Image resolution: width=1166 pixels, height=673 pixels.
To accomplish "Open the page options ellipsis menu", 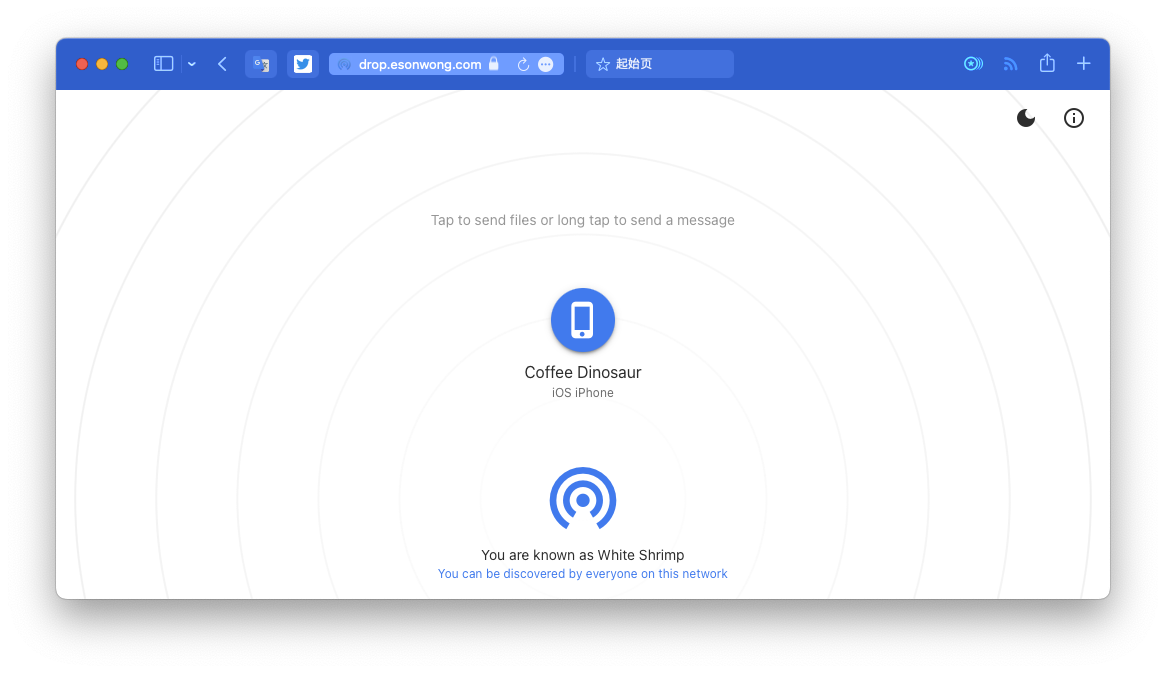I will pos(545,64).
